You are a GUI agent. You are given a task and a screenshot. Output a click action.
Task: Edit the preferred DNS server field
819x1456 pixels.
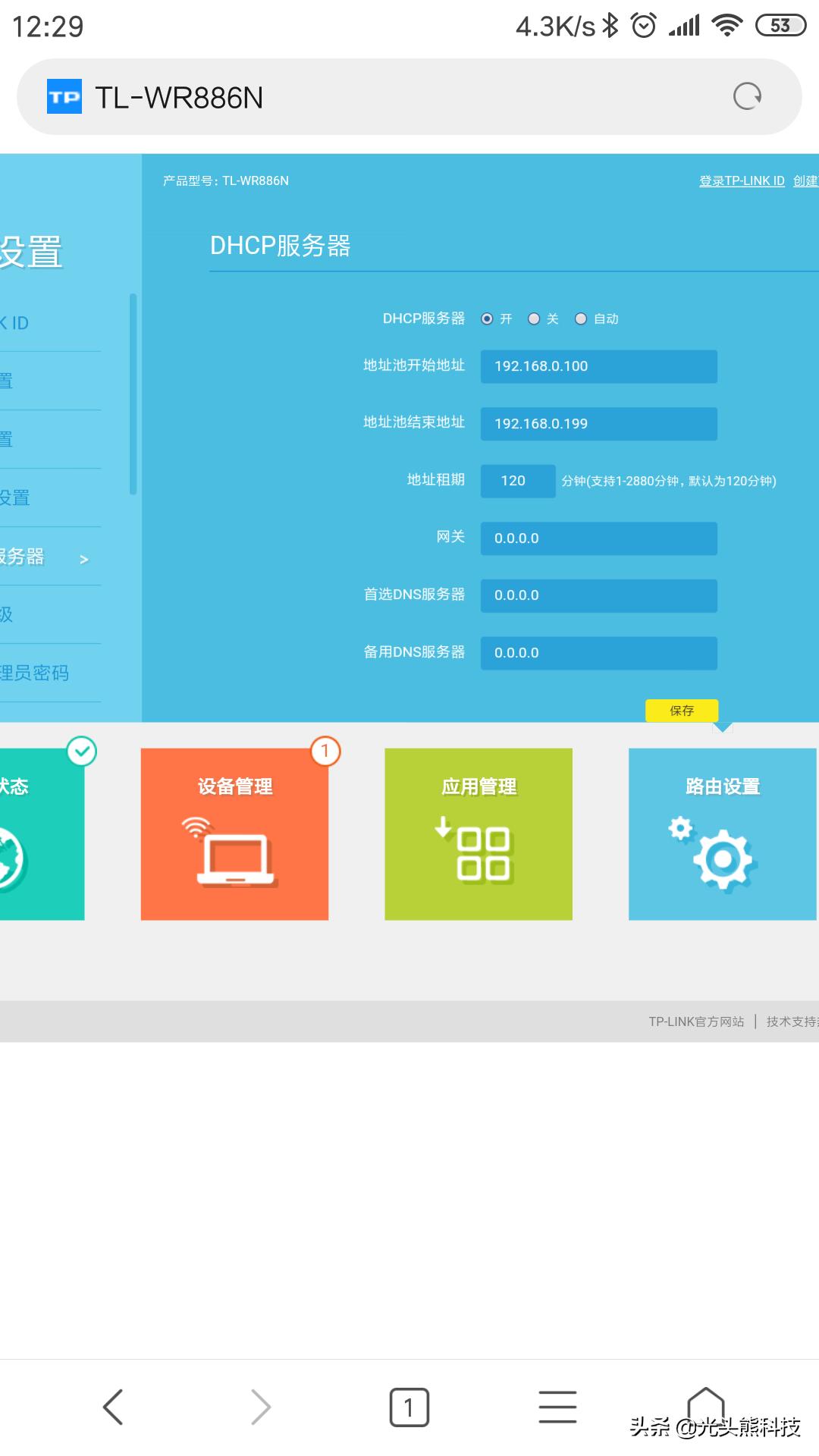coord(598,595)
